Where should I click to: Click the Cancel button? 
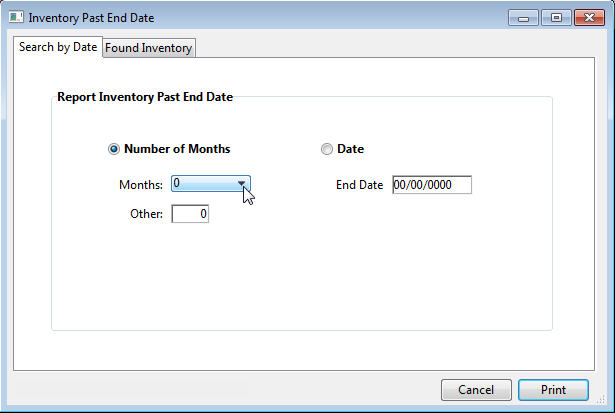click(476, 390)
